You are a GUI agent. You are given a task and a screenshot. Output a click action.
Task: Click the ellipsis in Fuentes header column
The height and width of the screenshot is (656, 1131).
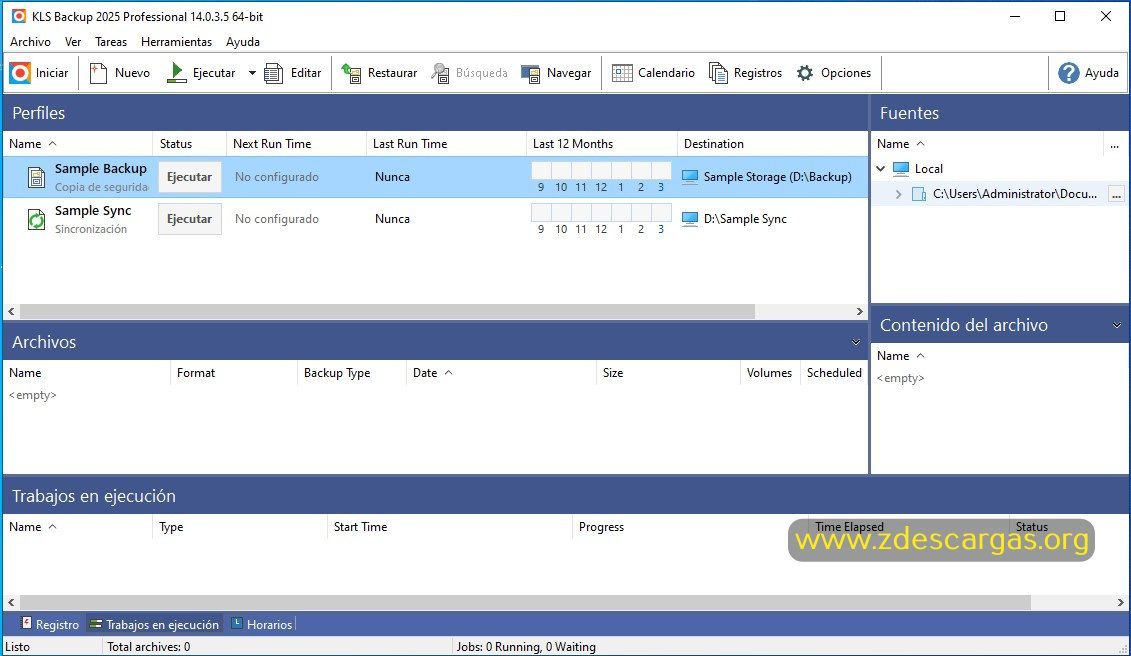tap(1114, 144)
